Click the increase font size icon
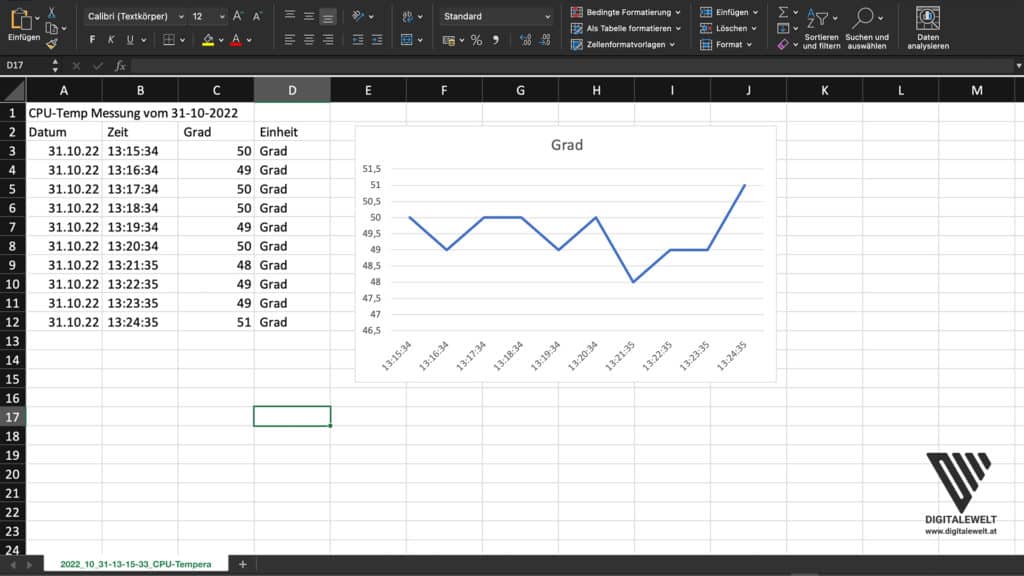This screenshot has height=576, width=1024. [x=238, y=17]
